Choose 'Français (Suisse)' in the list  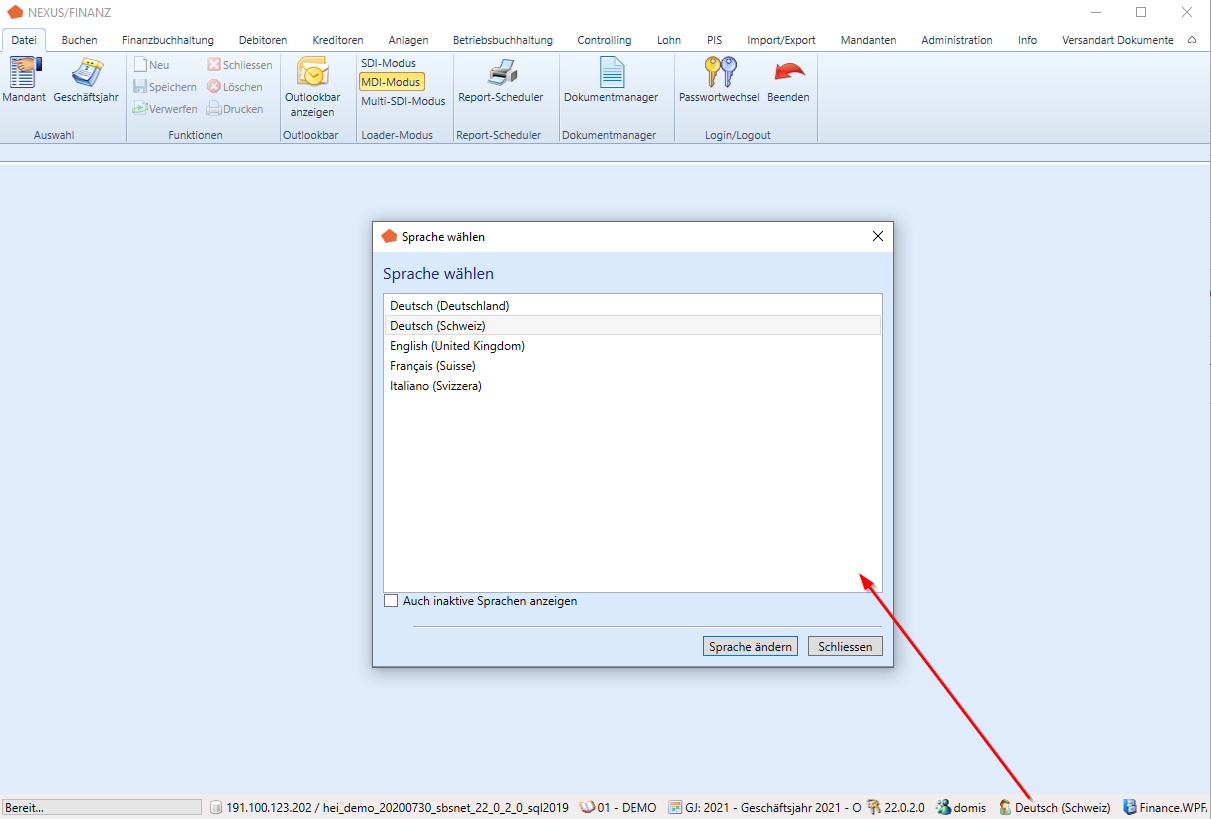tap(432, 366)
